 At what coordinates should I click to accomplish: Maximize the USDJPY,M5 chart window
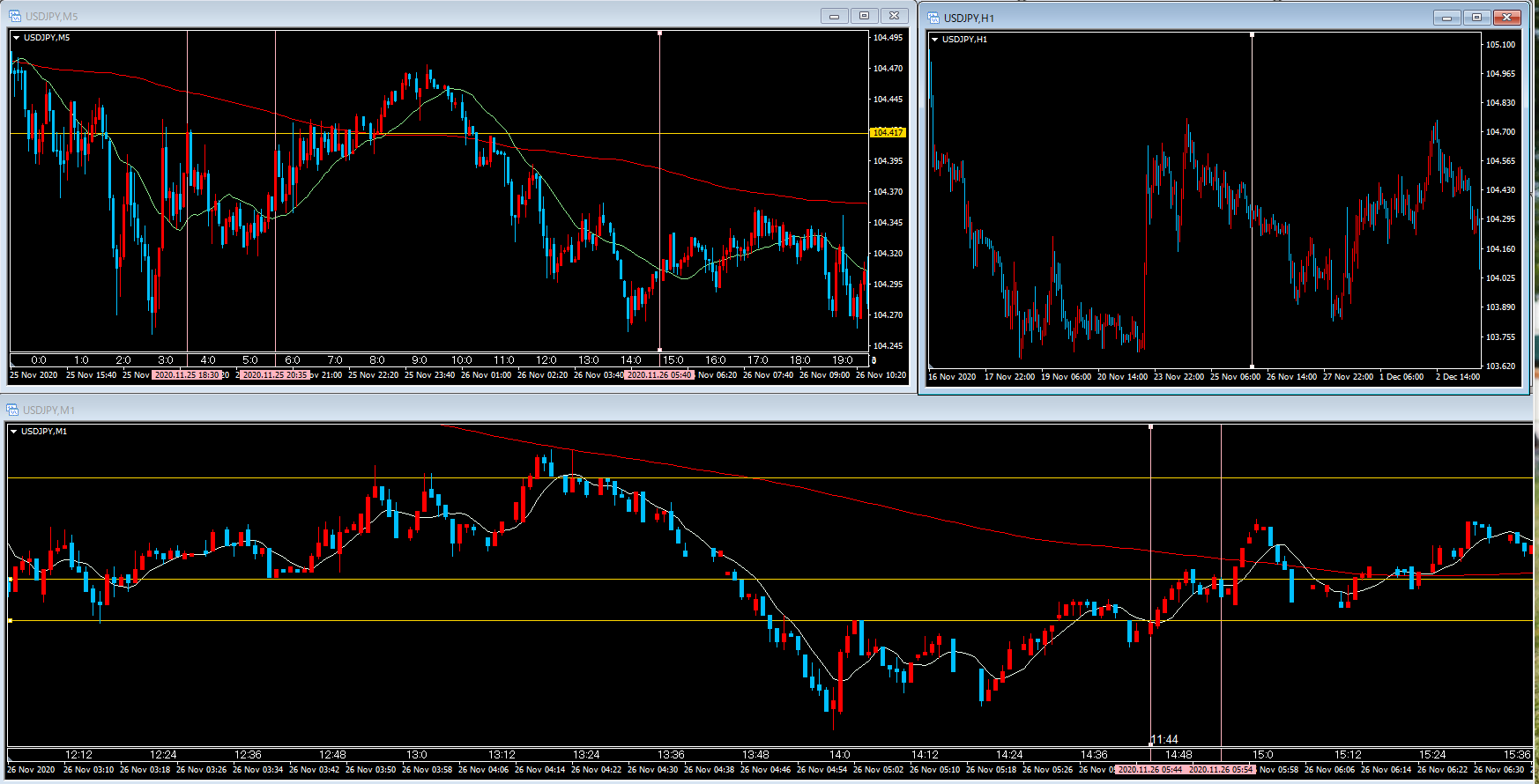pos(864,16)
